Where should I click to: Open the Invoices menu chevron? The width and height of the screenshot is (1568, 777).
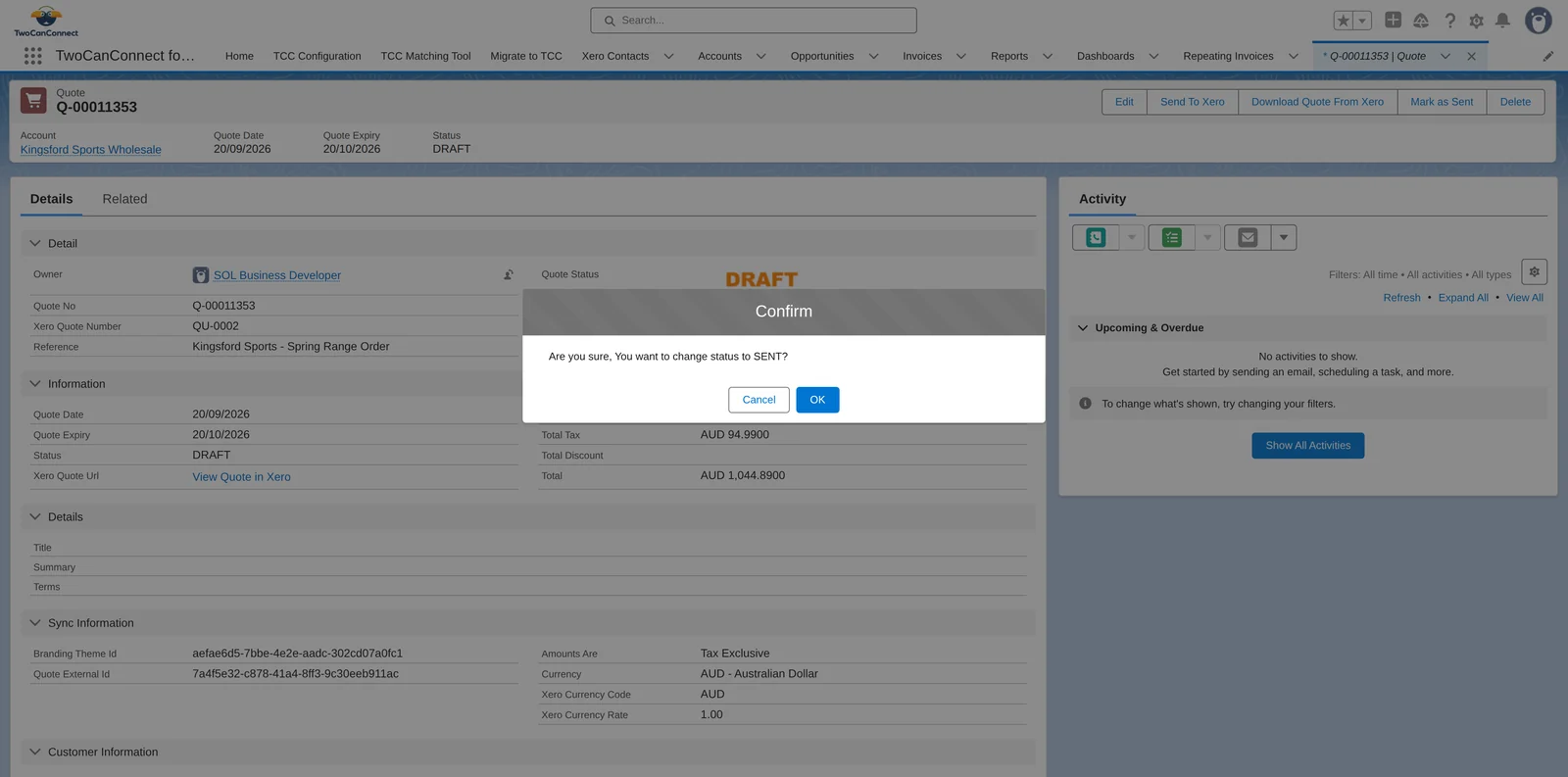coord(961,56)
